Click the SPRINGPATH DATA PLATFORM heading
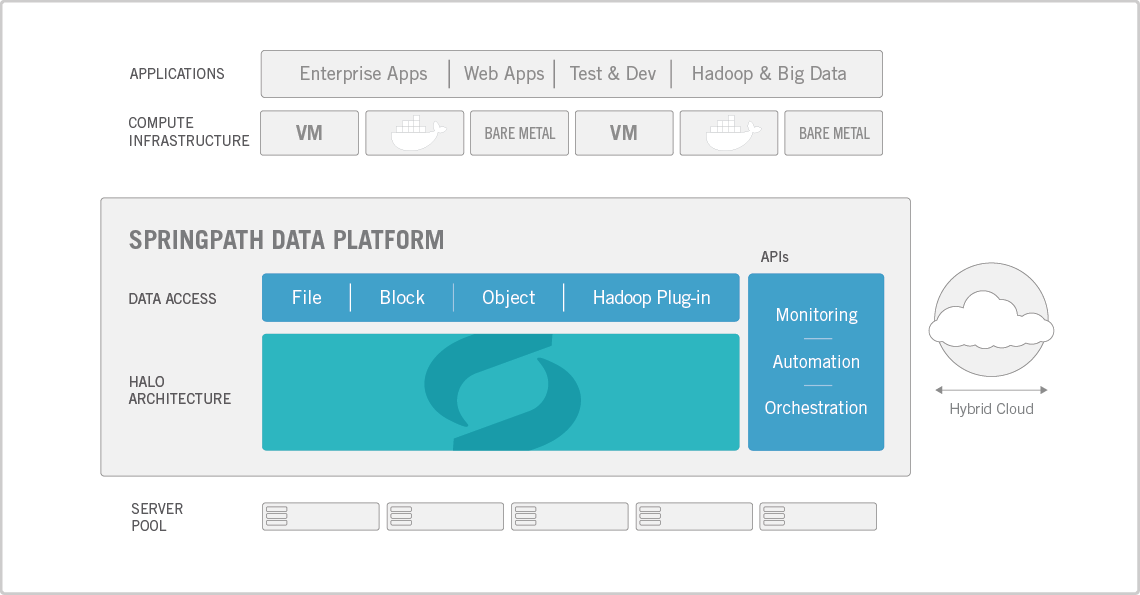This screenshot has width=1140, height=595. tap(286, 240)
